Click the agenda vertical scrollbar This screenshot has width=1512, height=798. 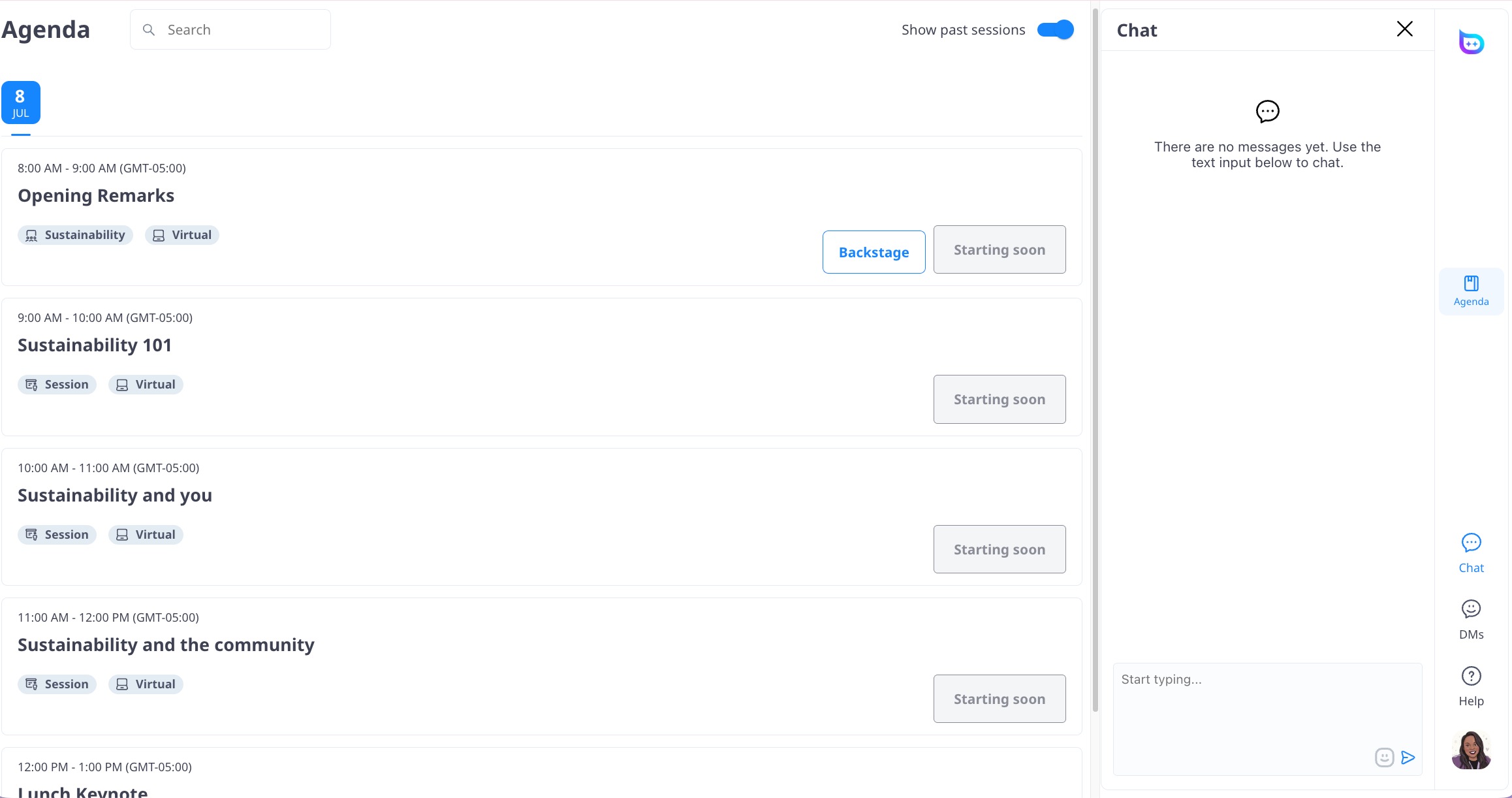click(x=1095, y=359)
